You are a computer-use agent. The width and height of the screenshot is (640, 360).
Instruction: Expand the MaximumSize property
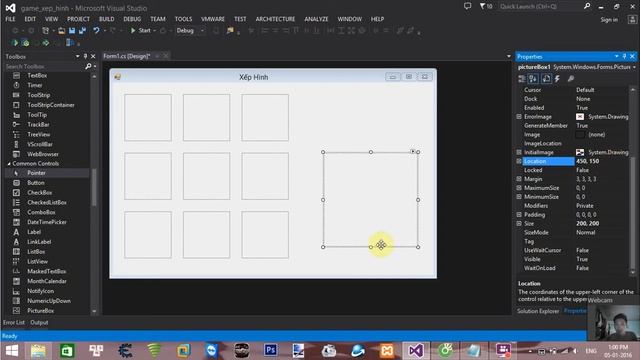click(519, 188)
